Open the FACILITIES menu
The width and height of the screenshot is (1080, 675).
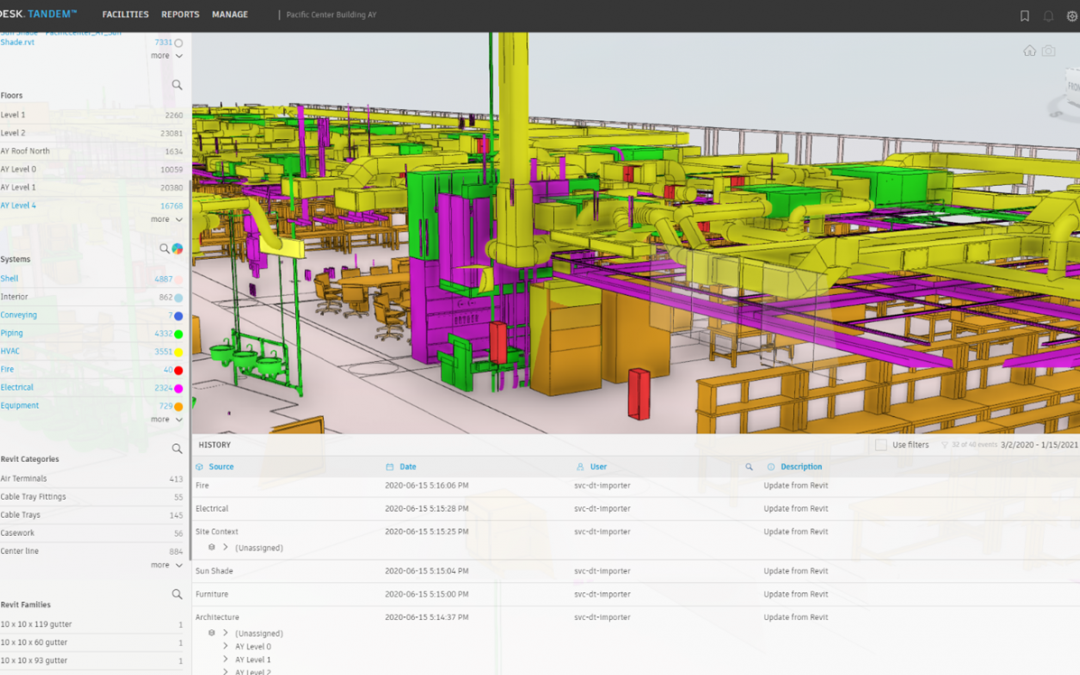[x=125, y=14]
